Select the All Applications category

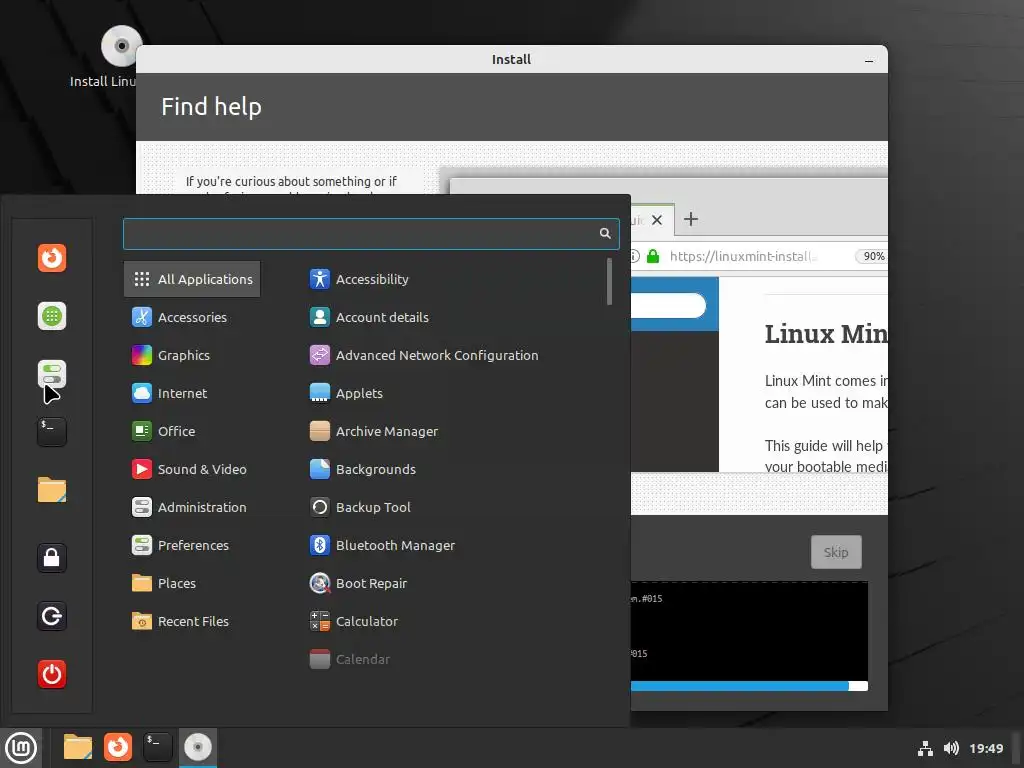192,279
